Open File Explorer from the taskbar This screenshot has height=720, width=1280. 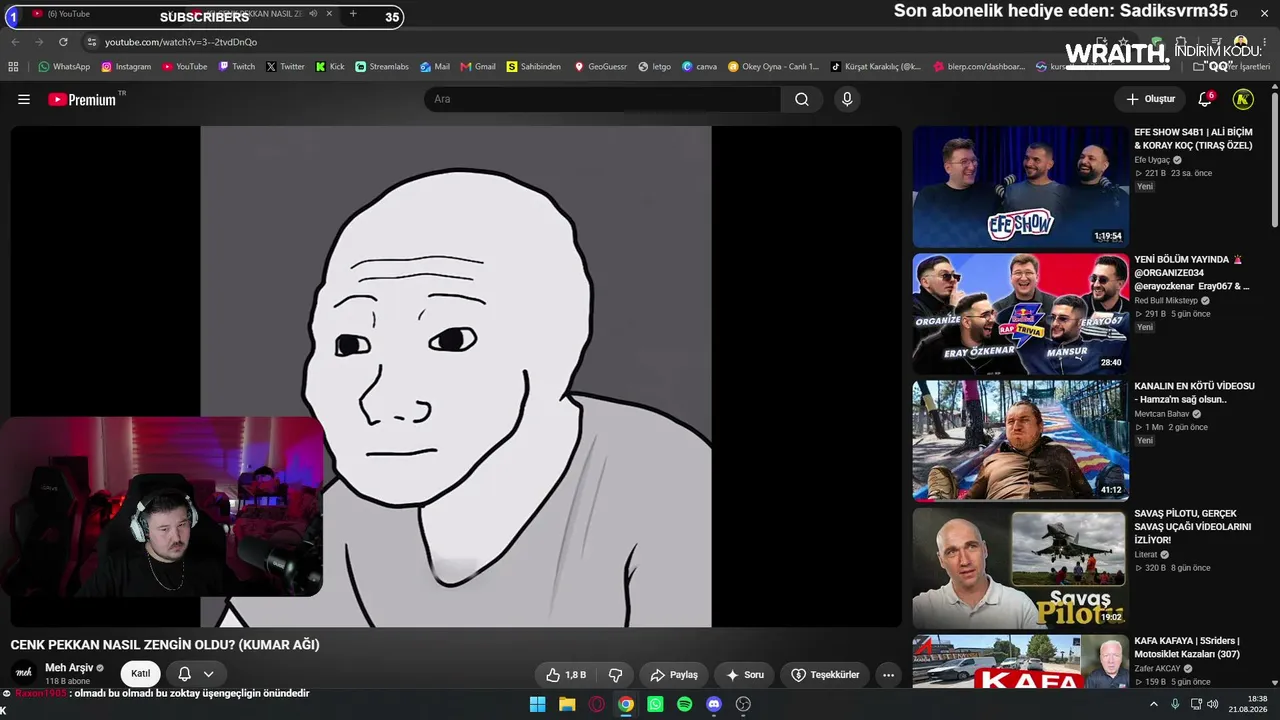click(x=567, y=704)
